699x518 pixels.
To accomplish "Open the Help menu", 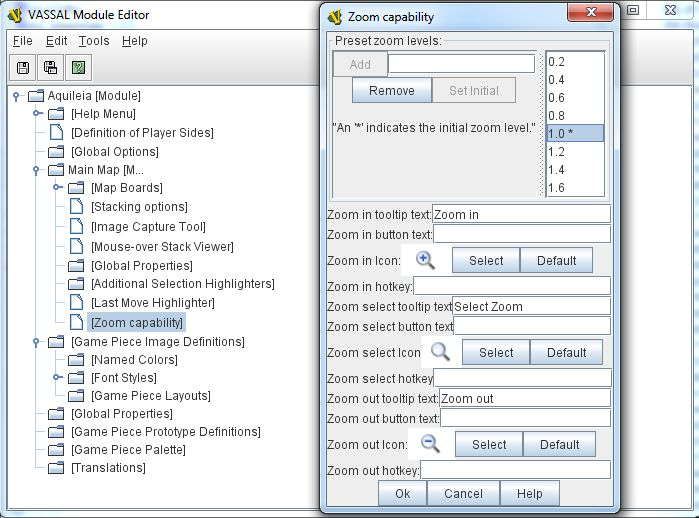I will [135, 41].
